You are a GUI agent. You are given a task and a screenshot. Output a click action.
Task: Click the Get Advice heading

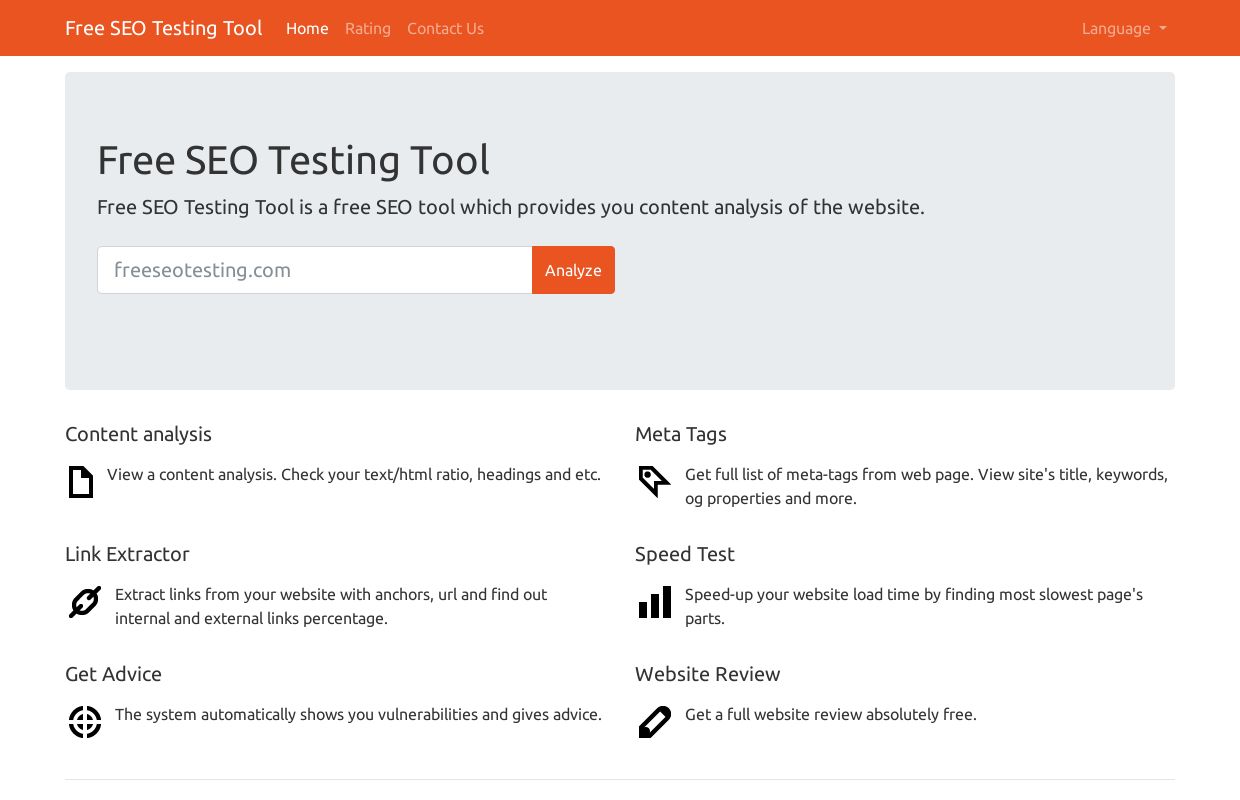click(x=113, y=674)
